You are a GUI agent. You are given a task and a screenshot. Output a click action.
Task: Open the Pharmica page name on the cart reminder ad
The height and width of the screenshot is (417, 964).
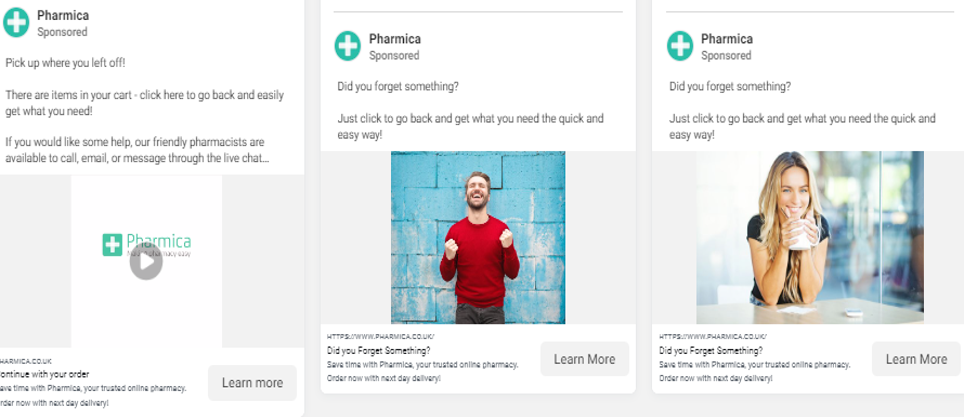click(x=65, y=16)
